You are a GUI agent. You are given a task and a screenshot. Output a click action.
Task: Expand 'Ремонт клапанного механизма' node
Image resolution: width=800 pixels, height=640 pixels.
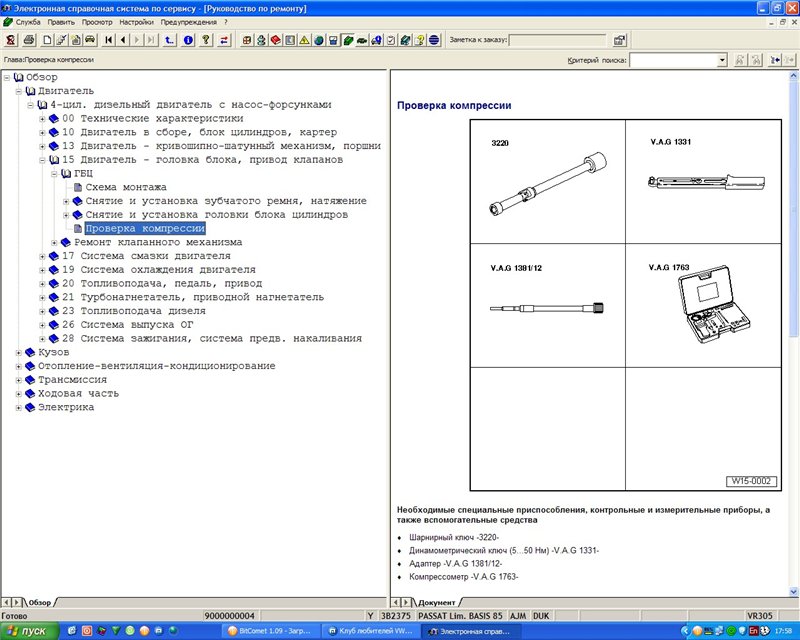[x=54, y=243]
